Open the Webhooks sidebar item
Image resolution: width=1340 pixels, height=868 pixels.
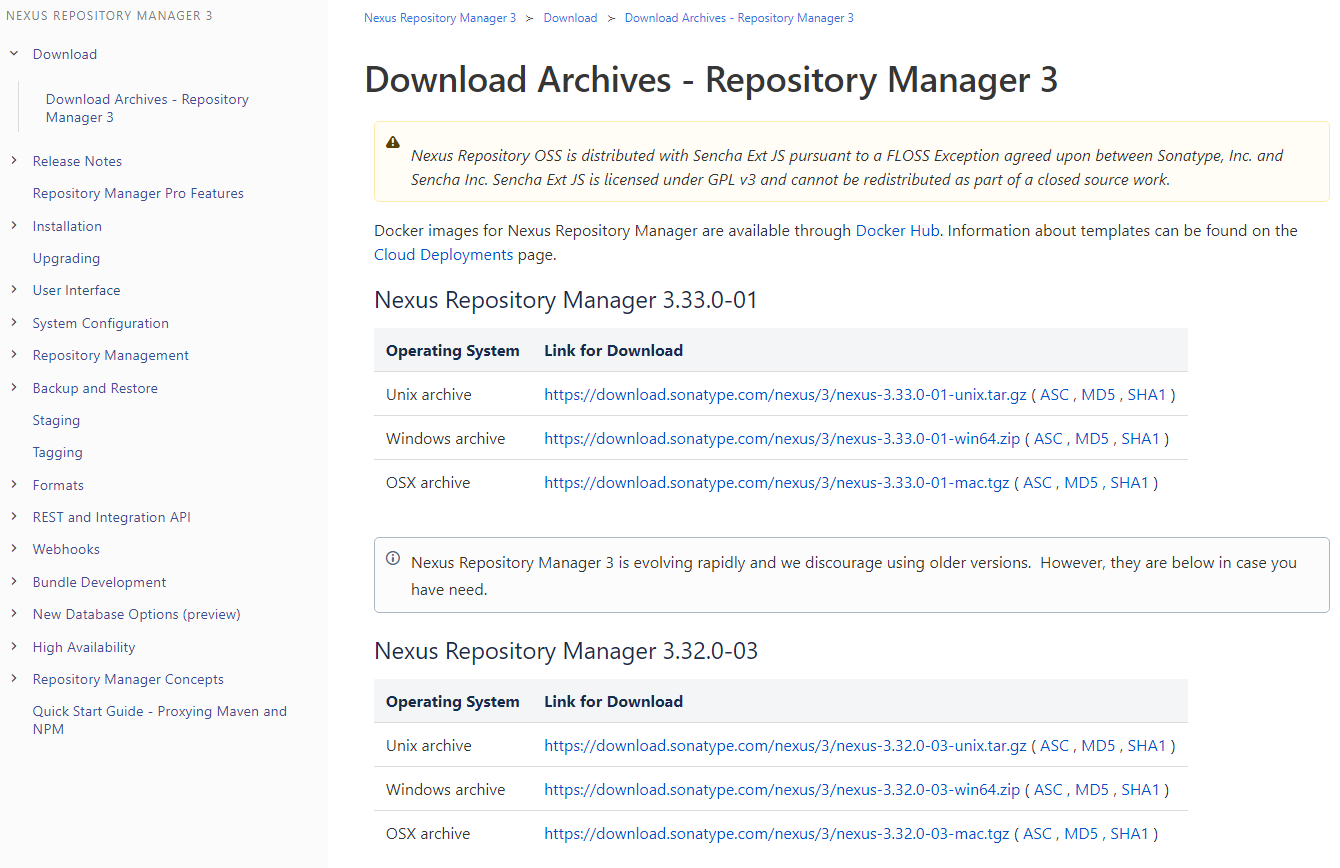pos(66,549)
